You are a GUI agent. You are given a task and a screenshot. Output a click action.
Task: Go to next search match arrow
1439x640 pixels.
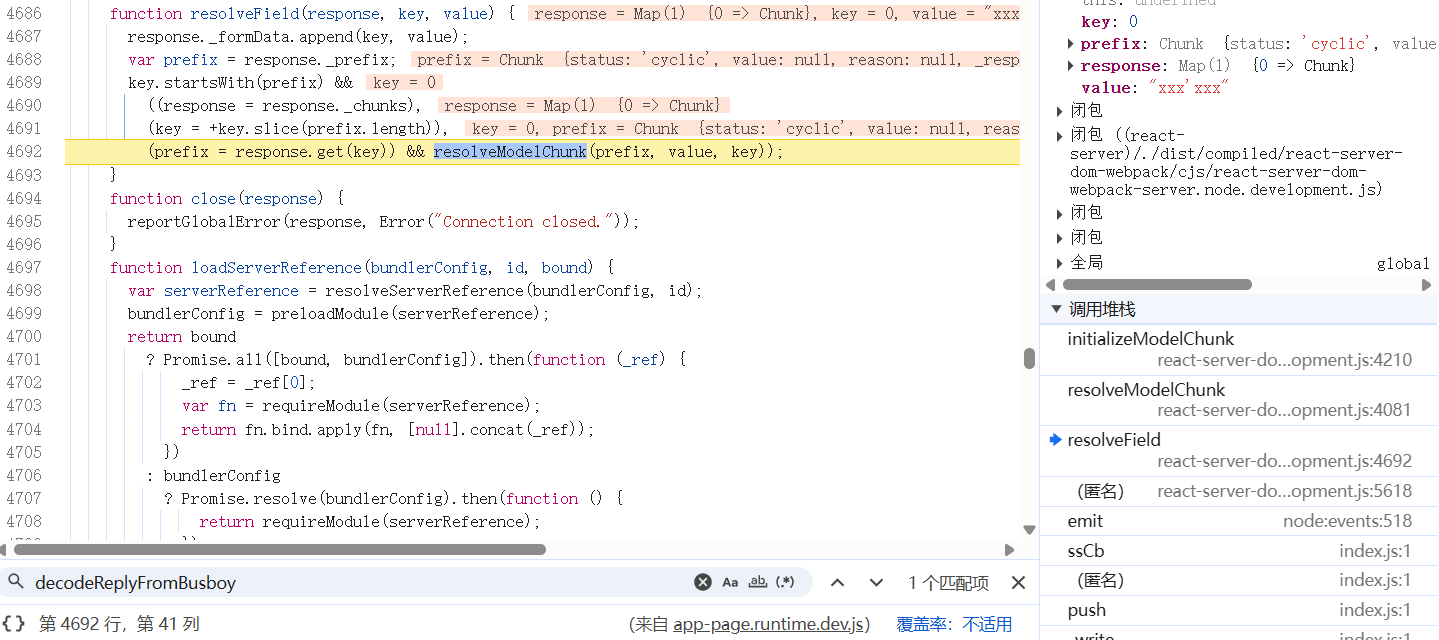pyautogui.click(x=876, y=582)
